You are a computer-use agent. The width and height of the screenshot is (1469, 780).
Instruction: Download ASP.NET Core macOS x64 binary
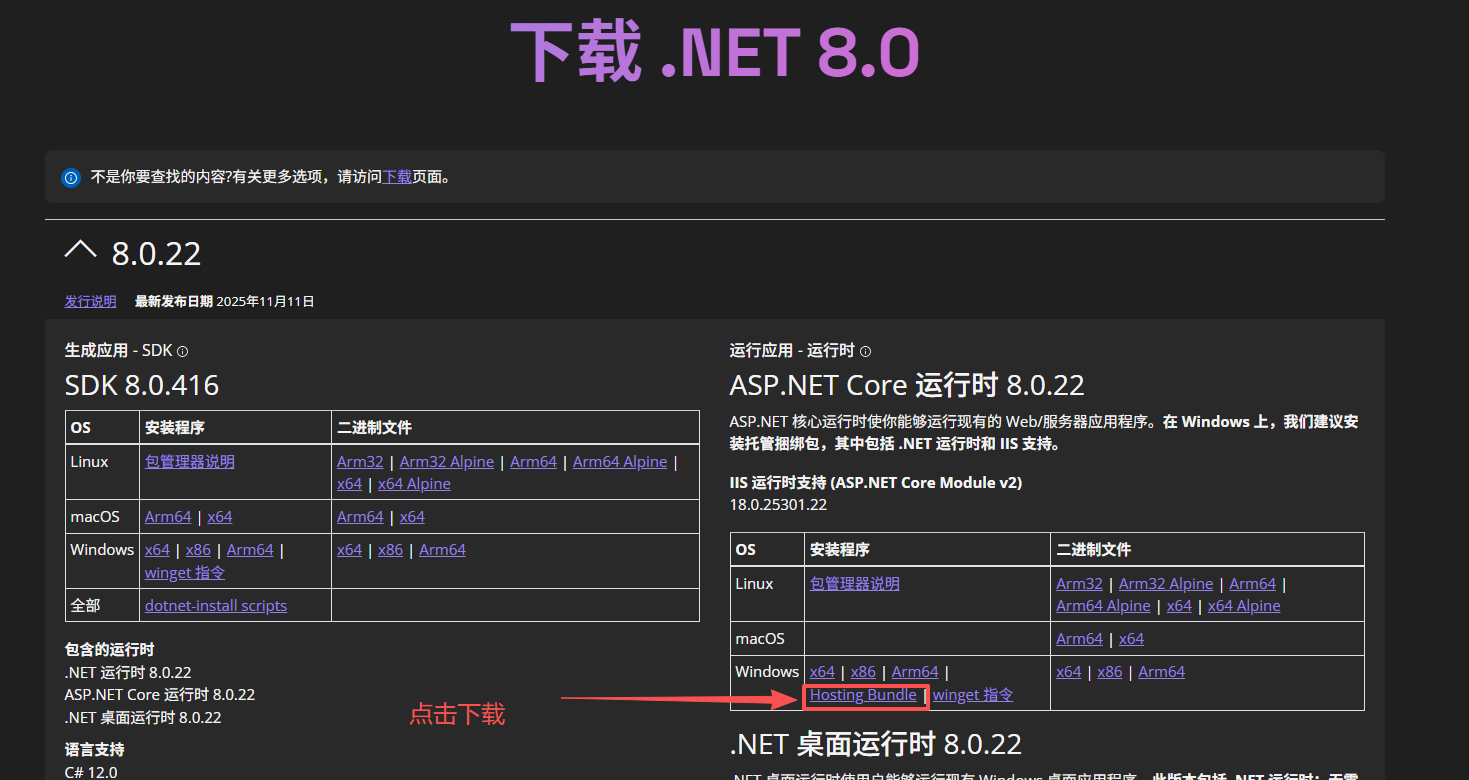point(1131,639)
